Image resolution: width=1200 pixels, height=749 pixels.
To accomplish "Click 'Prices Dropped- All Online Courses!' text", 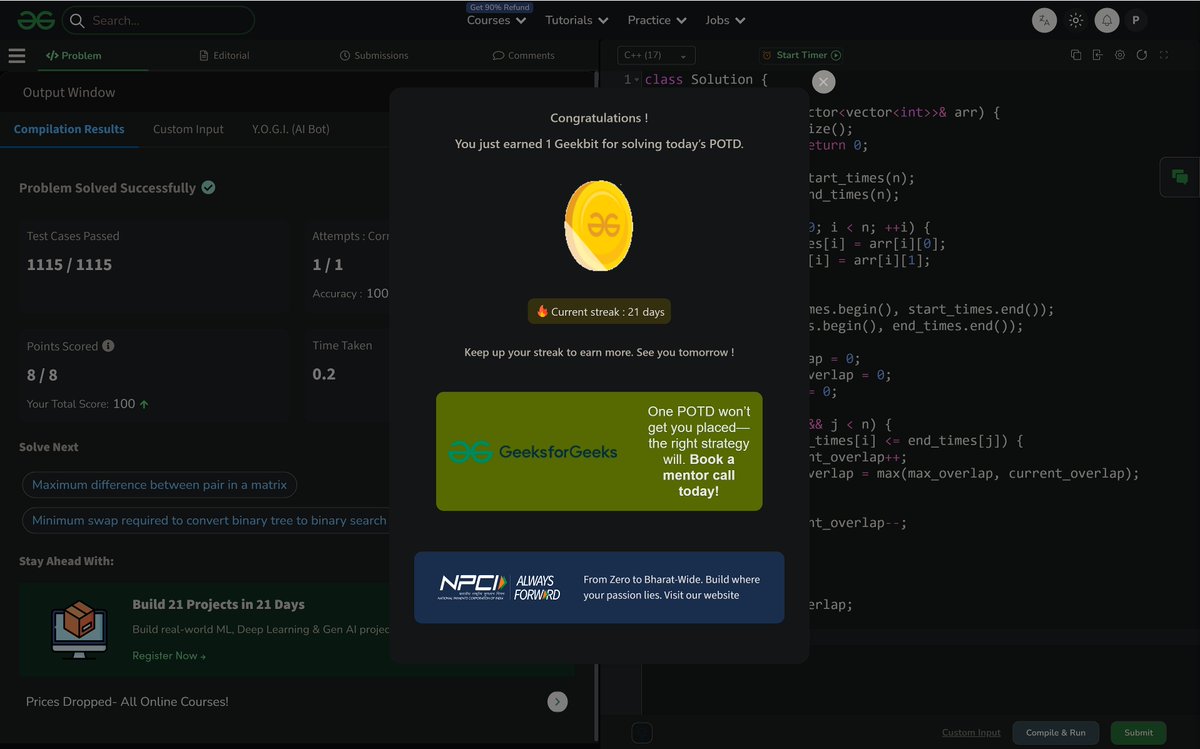I will (x=127, y=702).
